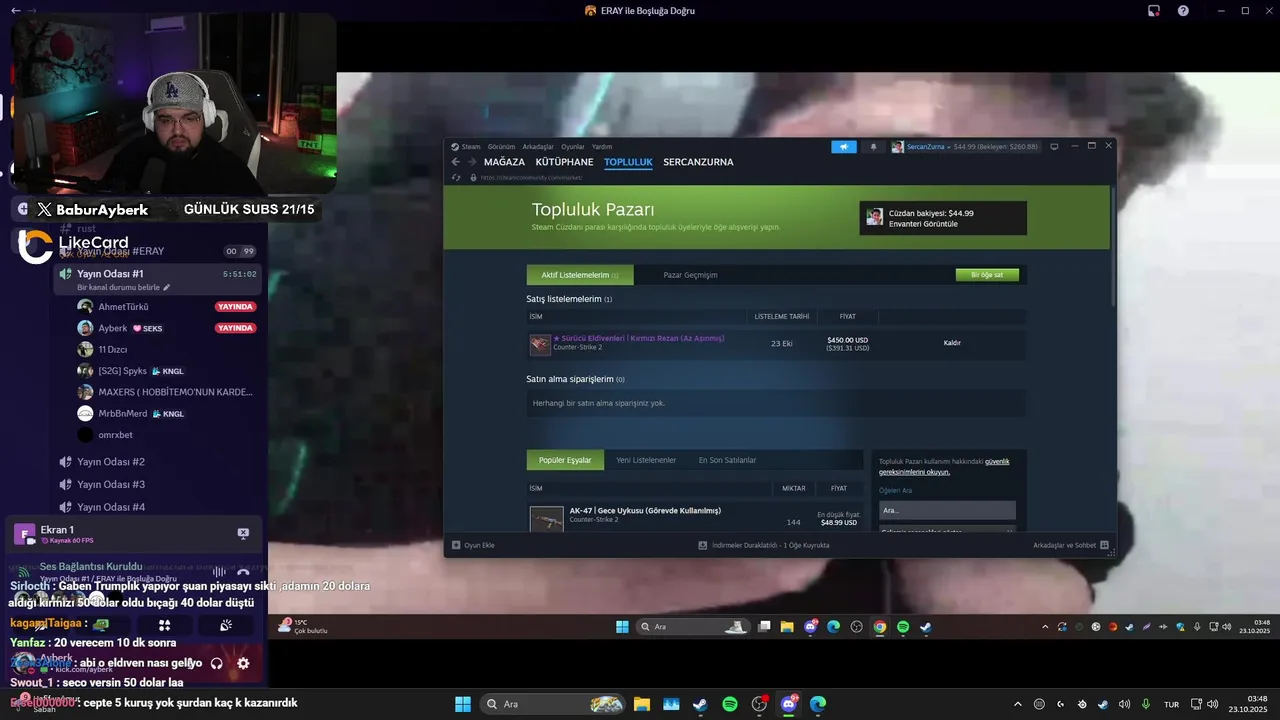Image resolution: width=1280 pixels, height=720 pixels.
Task: Click the Bir öğe sat button
Action: pos(987,275)
